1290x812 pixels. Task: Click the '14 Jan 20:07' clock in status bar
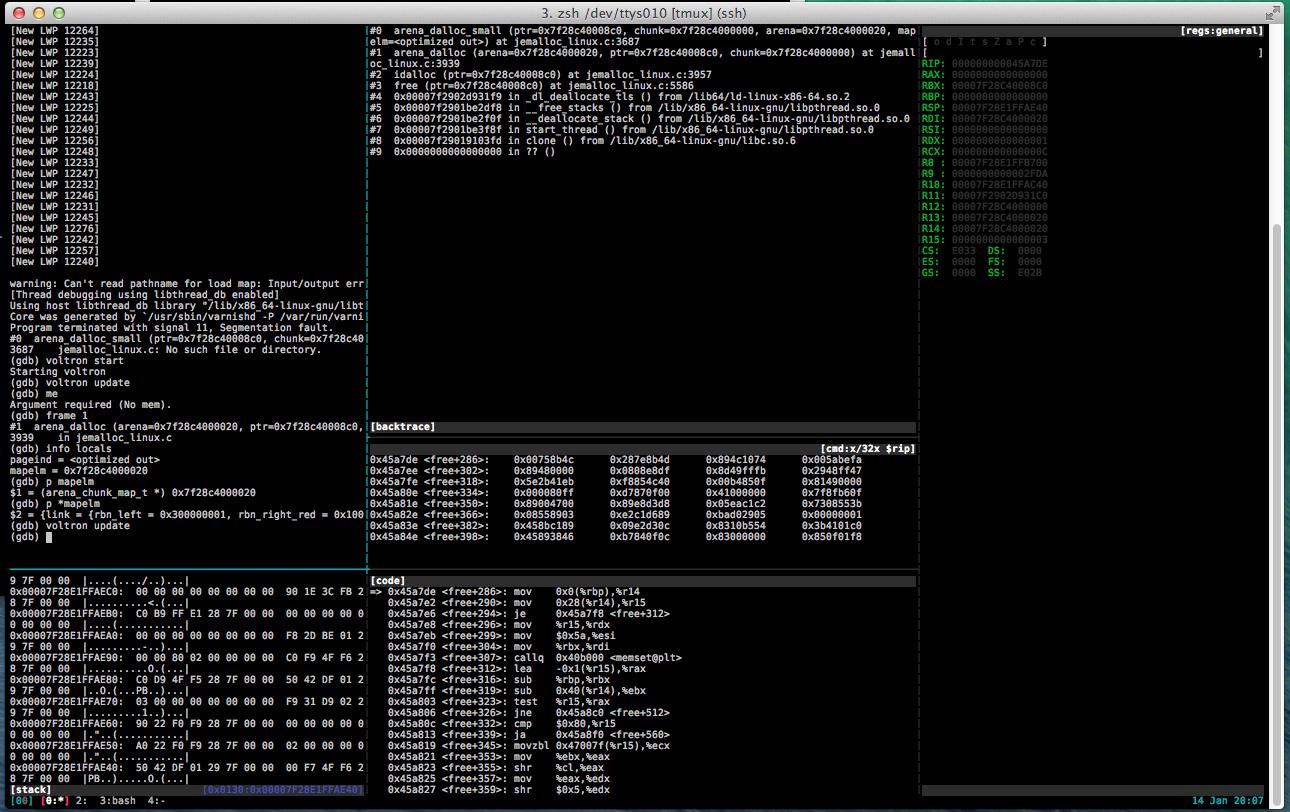tap(1227, 801)
